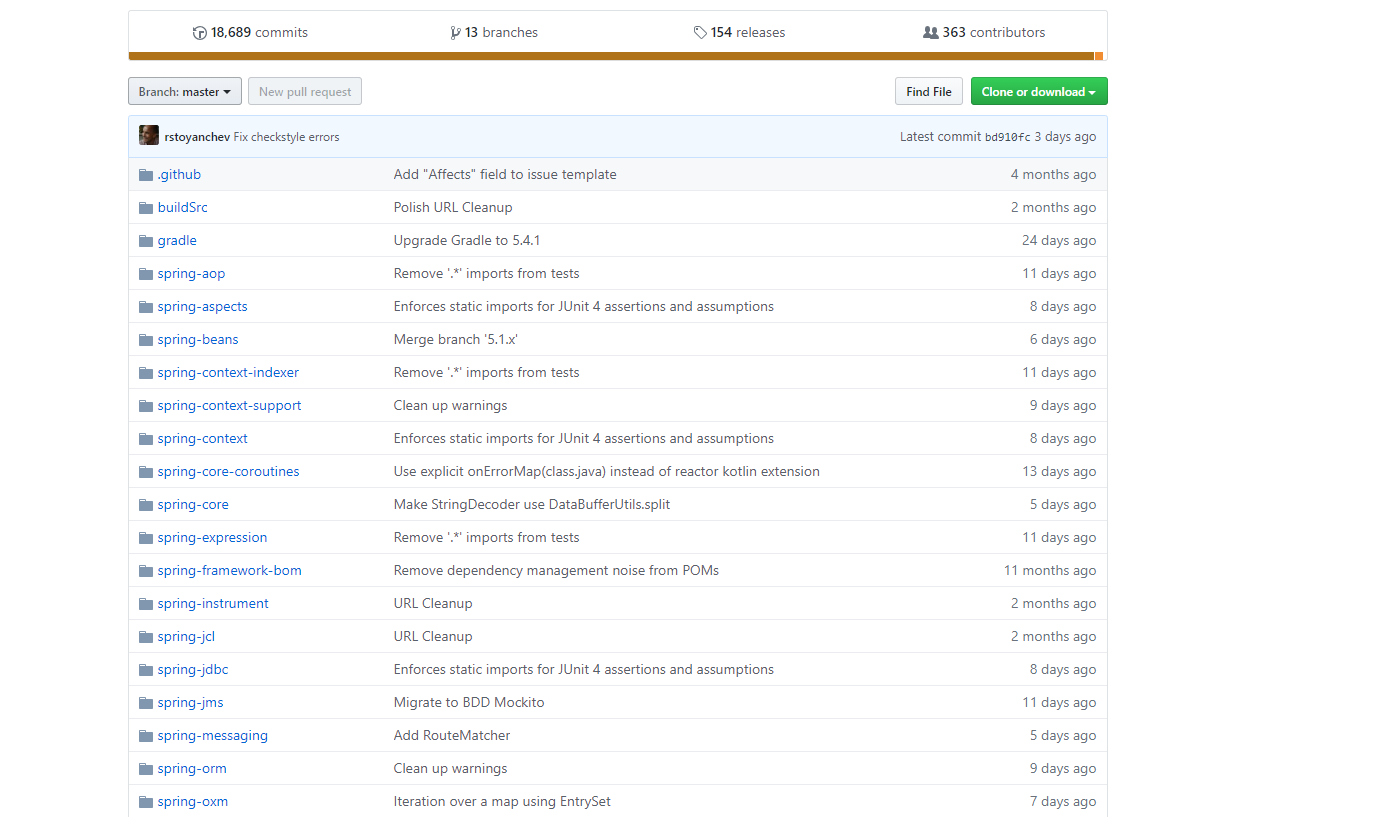Click the spring-jcl folder icon
This screenshot has height=817, width=1373.
tap(146, 637)
